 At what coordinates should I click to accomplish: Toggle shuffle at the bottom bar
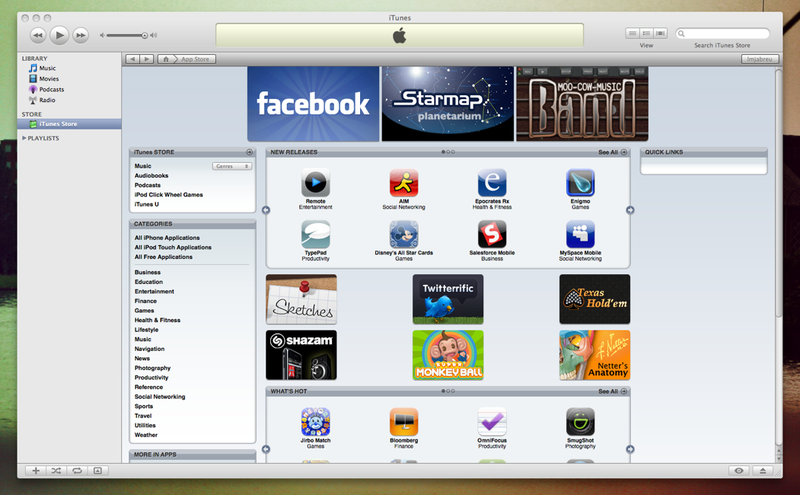pyautogui.click(x=56, y=471)
